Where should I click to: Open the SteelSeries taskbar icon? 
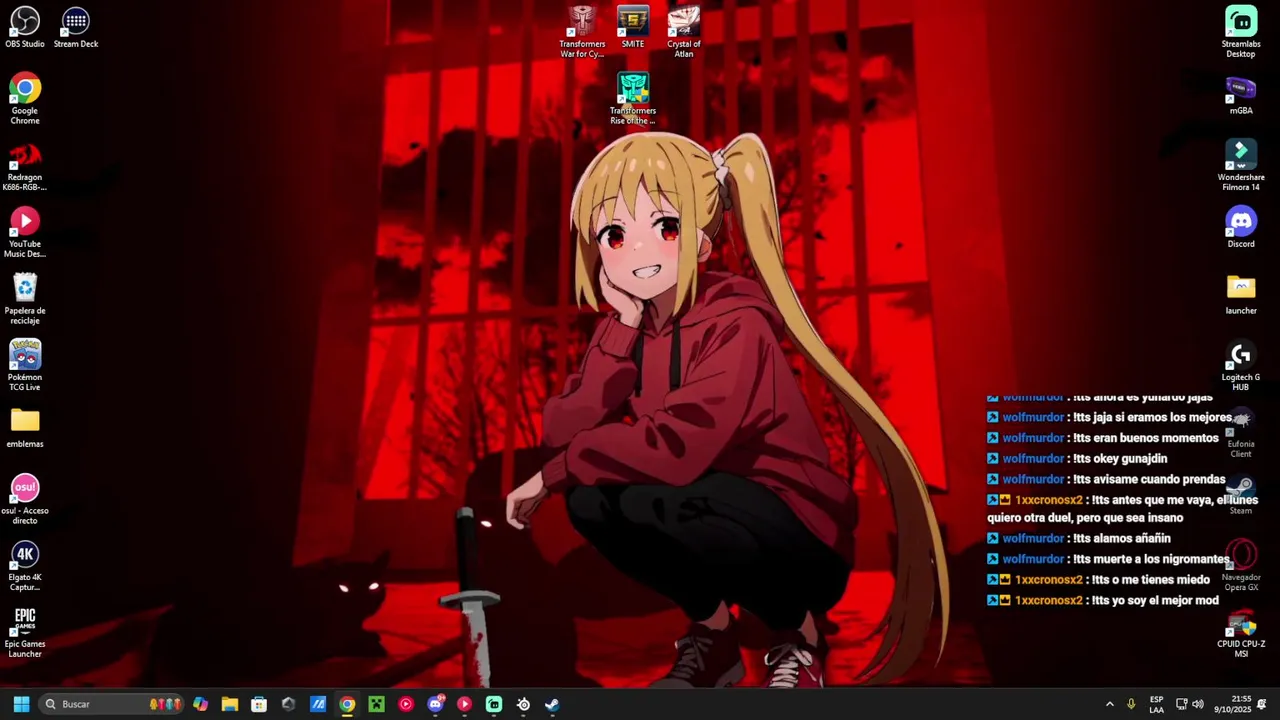[523, 704]
